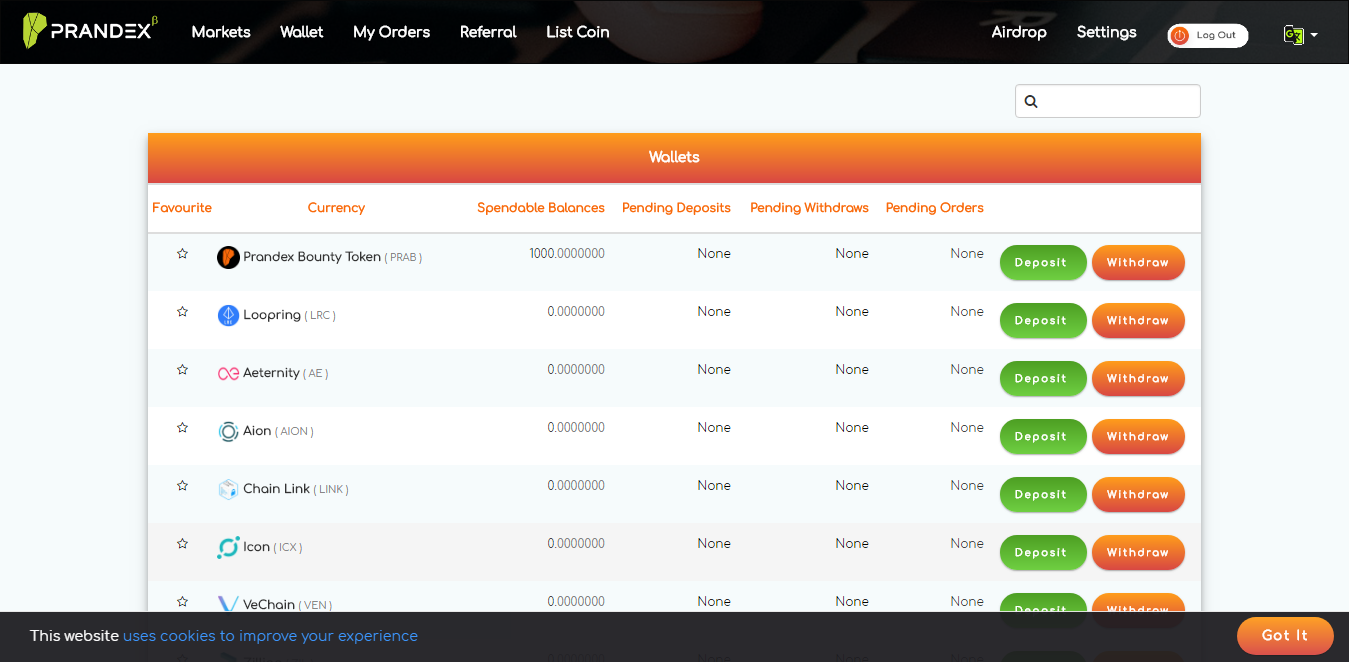
Task: Click the Pending Deposits column header
Action: (x=676, y=208)
